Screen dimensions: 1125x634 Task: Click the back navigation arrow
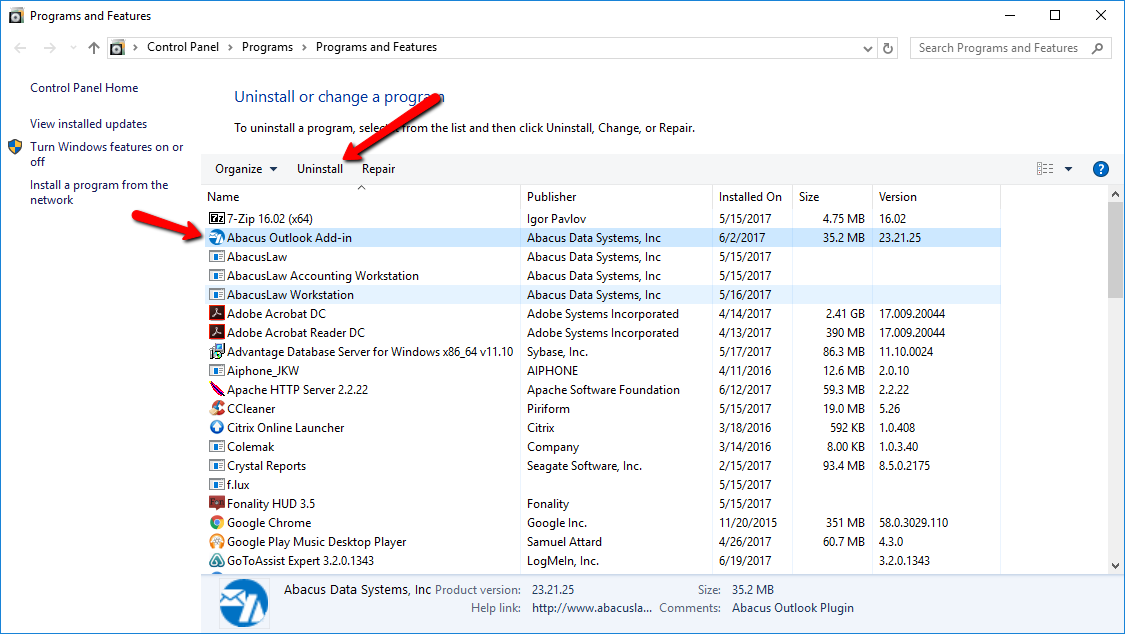[20, 48]
